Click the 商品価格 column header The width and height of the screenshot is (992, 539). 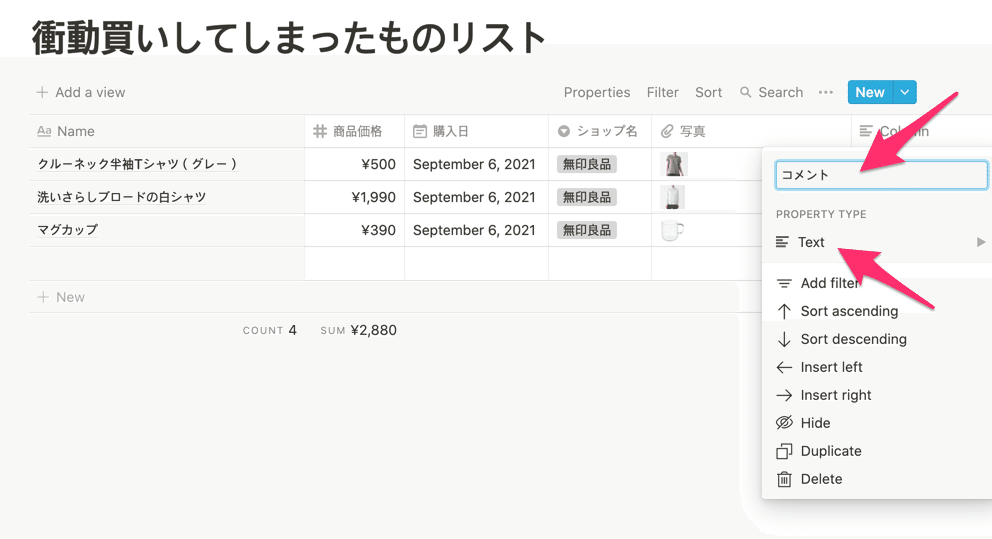click(x=354, y=131)
